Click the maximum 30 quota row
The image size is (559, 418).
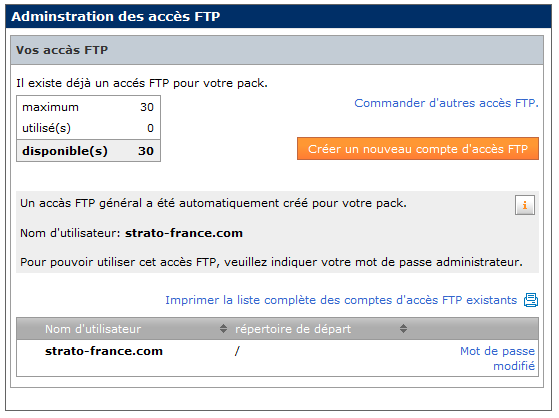coord(88,107)
